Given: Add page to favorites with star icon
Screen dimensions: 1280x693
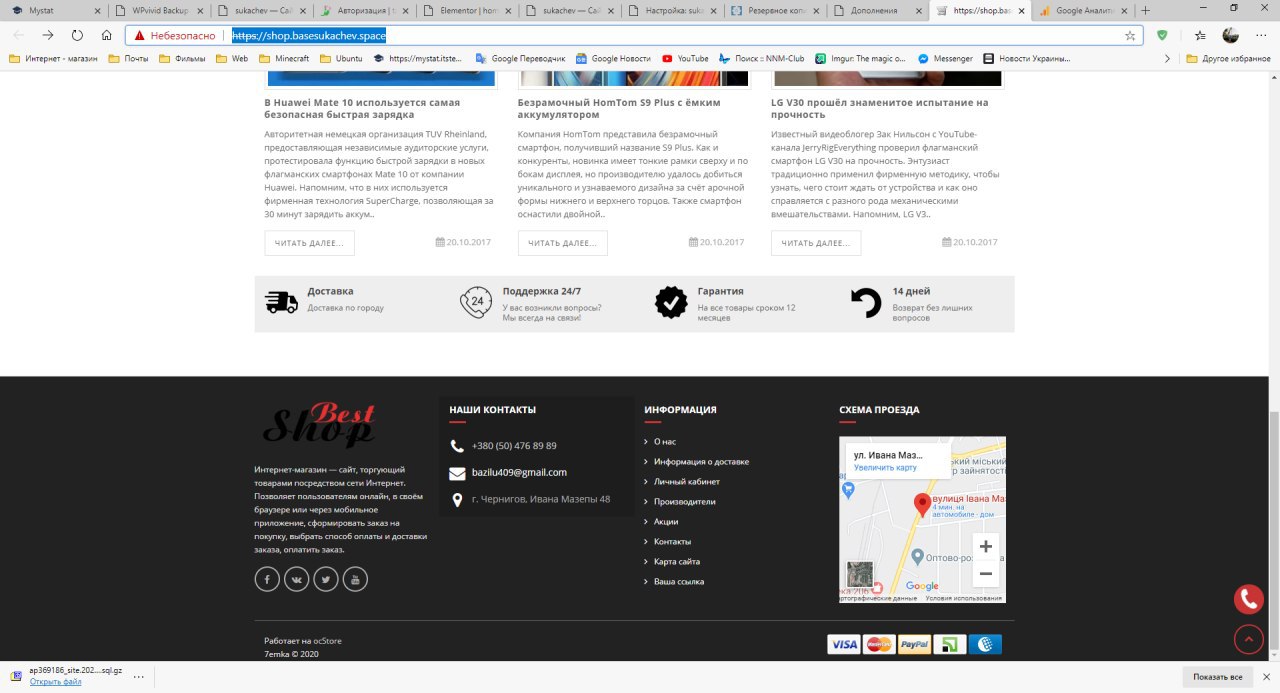Looking at the screenshot, I should pyautogui.click(x=1130, y=35).
